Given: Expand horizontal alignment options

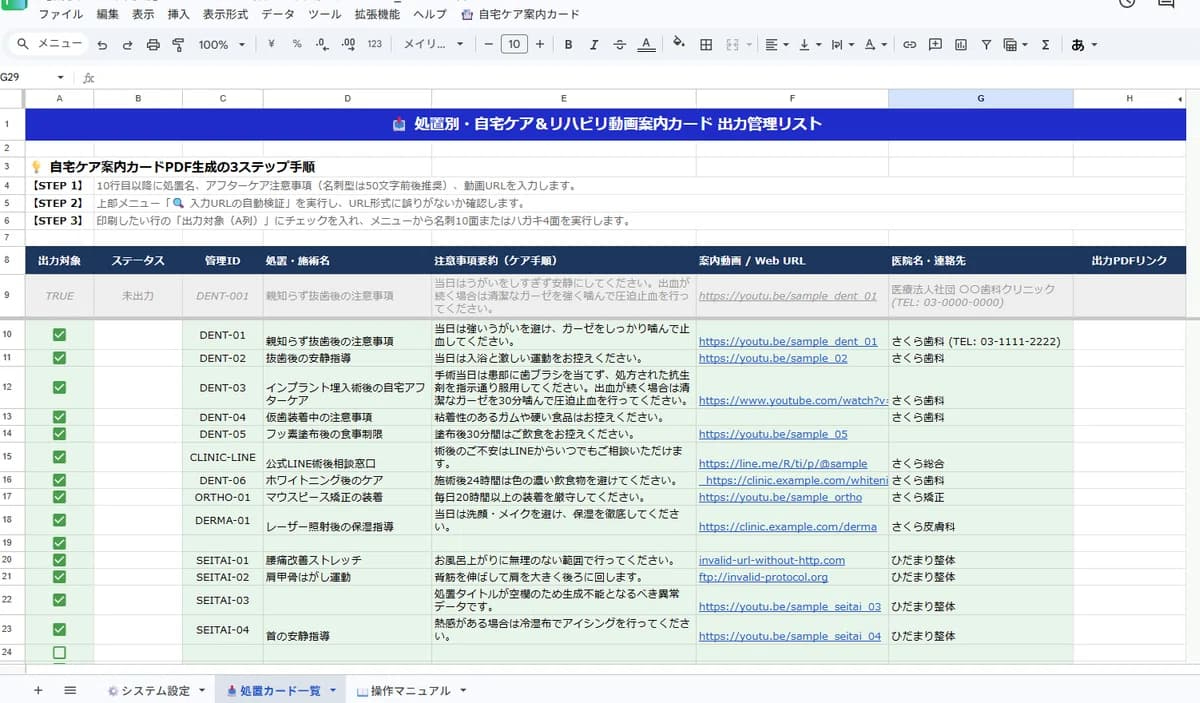Looking at the screenshot, I should 775,44.
